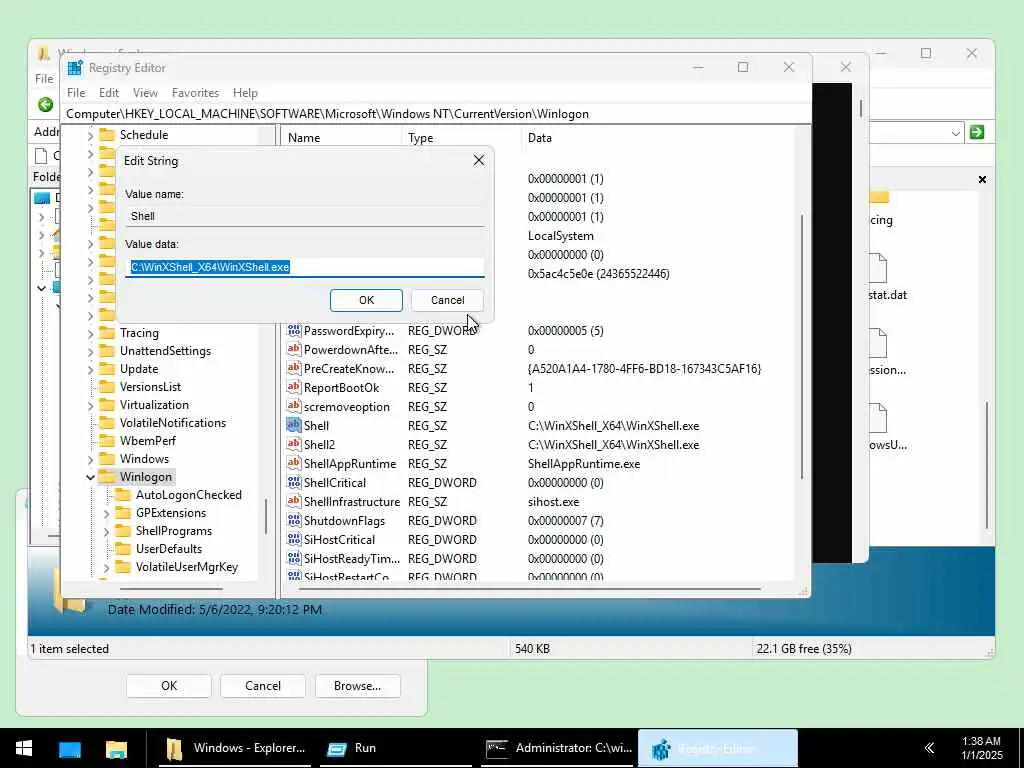
Task: Click the Shell value icon
Action: click(294, 425)
